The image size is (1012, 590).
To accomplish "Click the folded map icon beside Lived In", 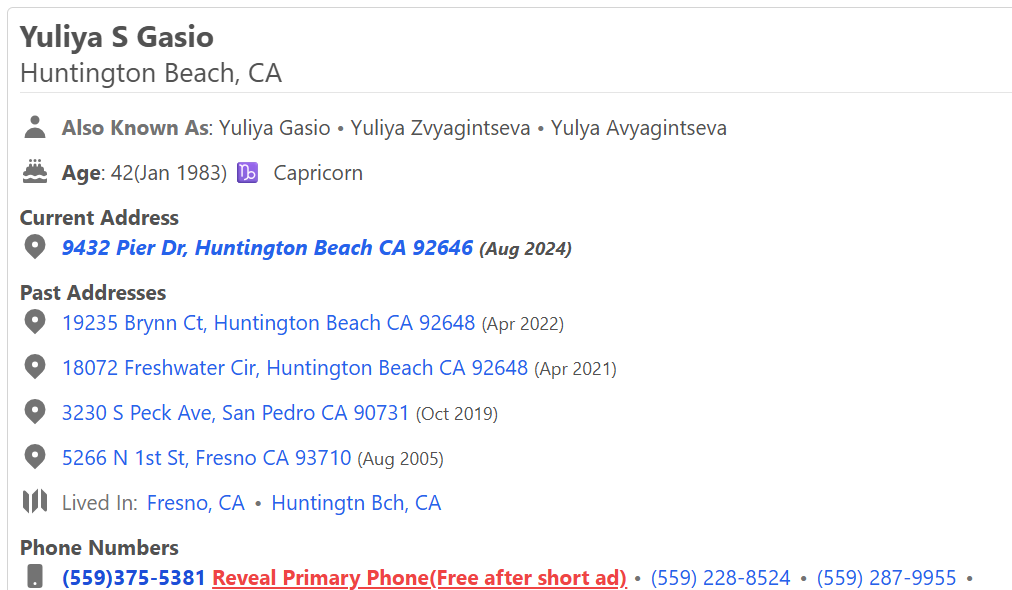I will coord(35,502).
